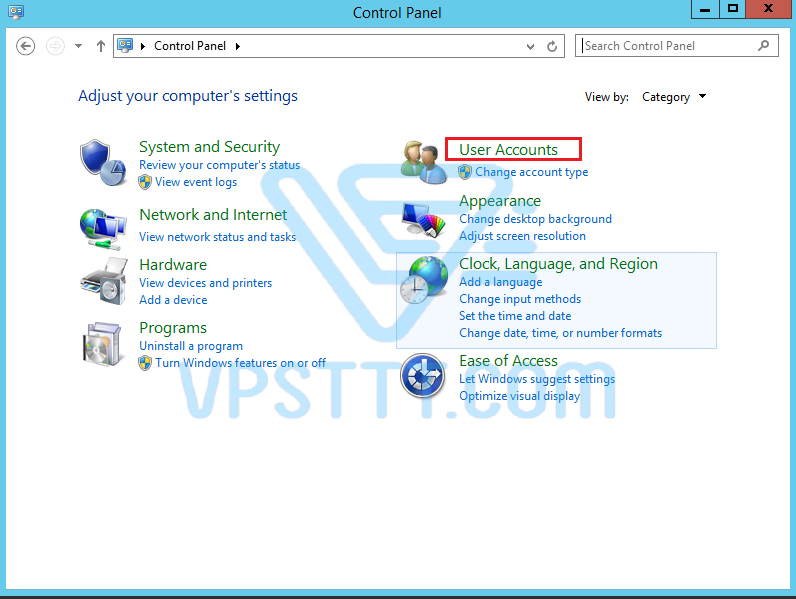
Task: Click Optimize visual display
Action: tap(519, 396)
